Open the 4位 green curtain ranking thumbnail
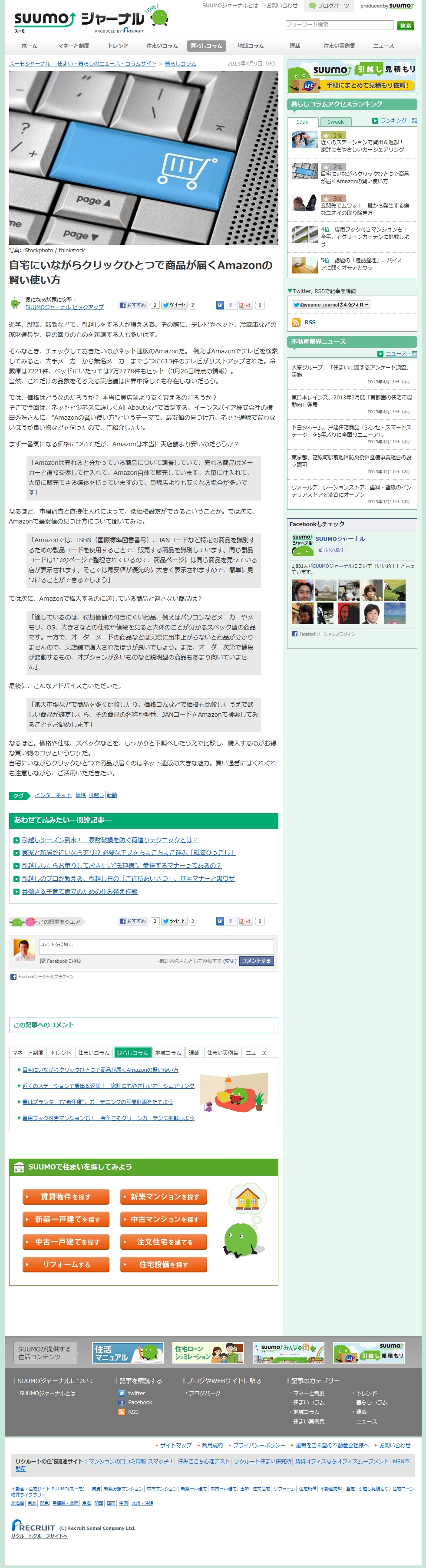This screenshot has width=426, height=1568. point(304,235)
